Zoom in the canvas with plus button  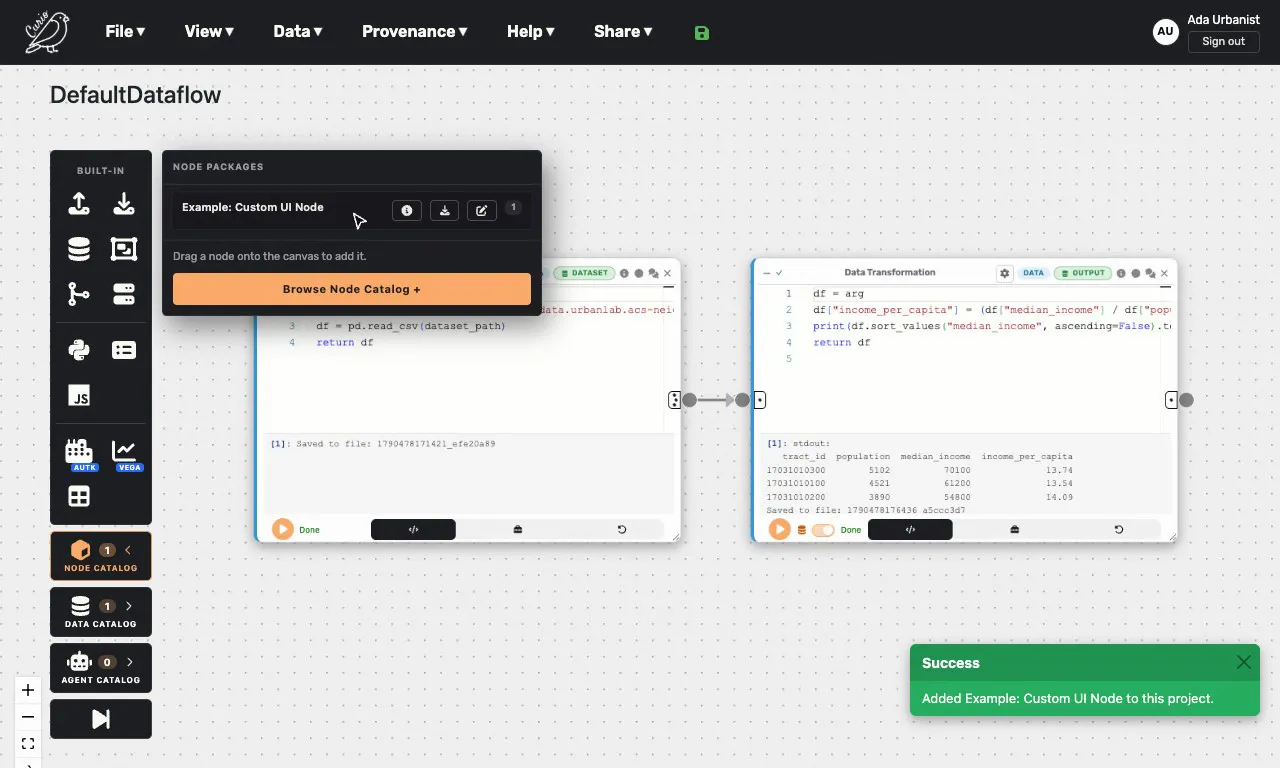[28, 690]
